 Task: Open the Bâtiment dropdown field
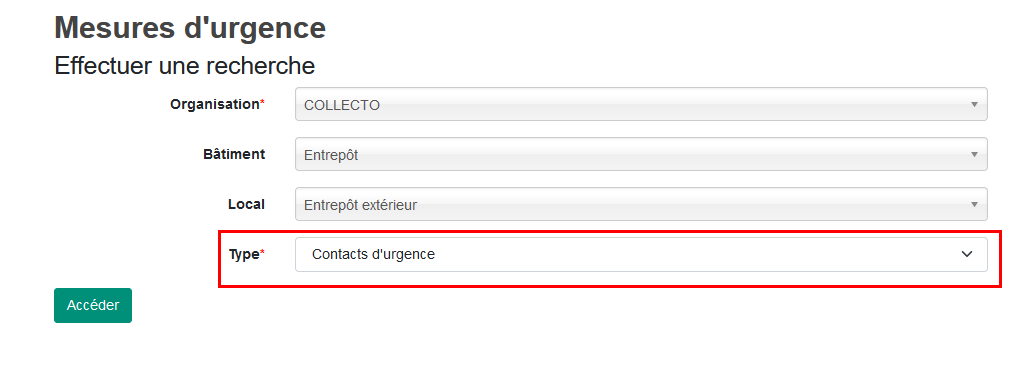[641, 154]
